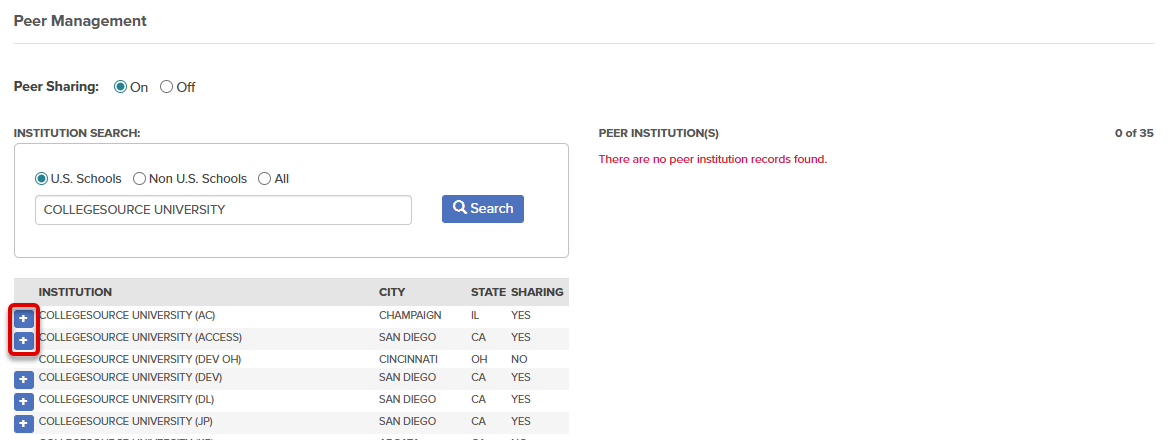Add COLLEGESOURCE UNIVERSITY (DL) plus button
This screenshot has width=1168, height=440.
tap(24, 402)
